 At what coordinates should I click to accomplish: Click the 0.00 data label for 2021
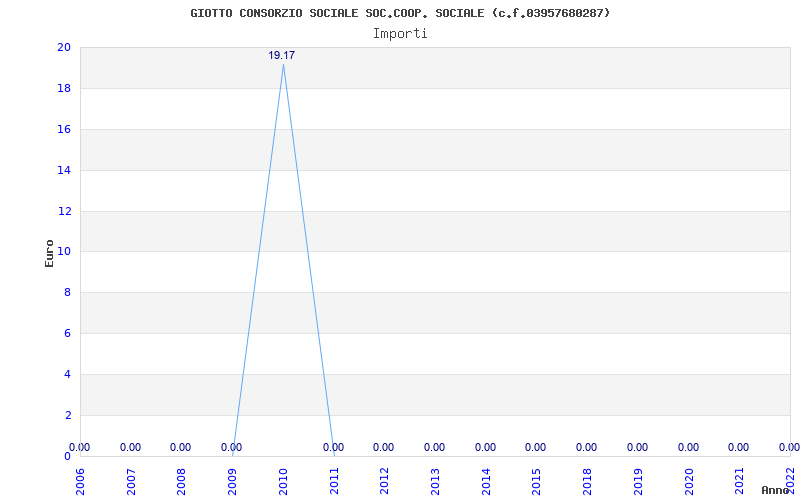coord(739,447)
